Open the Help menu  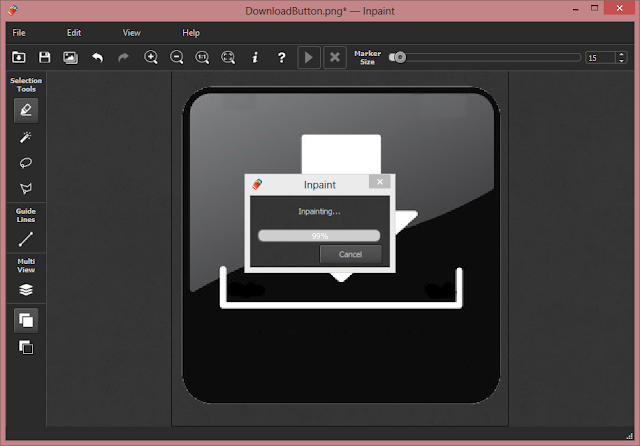point(191,33)
